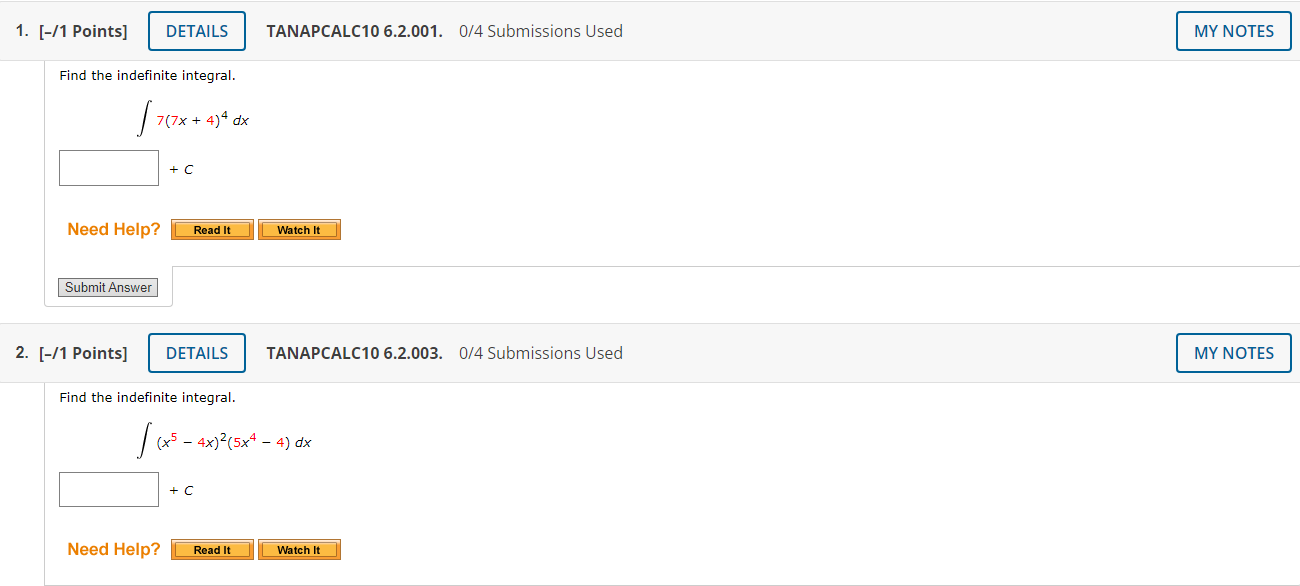Click the 0/4 Submissions Used text for problem 2
The height and width of the screenshot is (586, 1300).
point(541,353)
